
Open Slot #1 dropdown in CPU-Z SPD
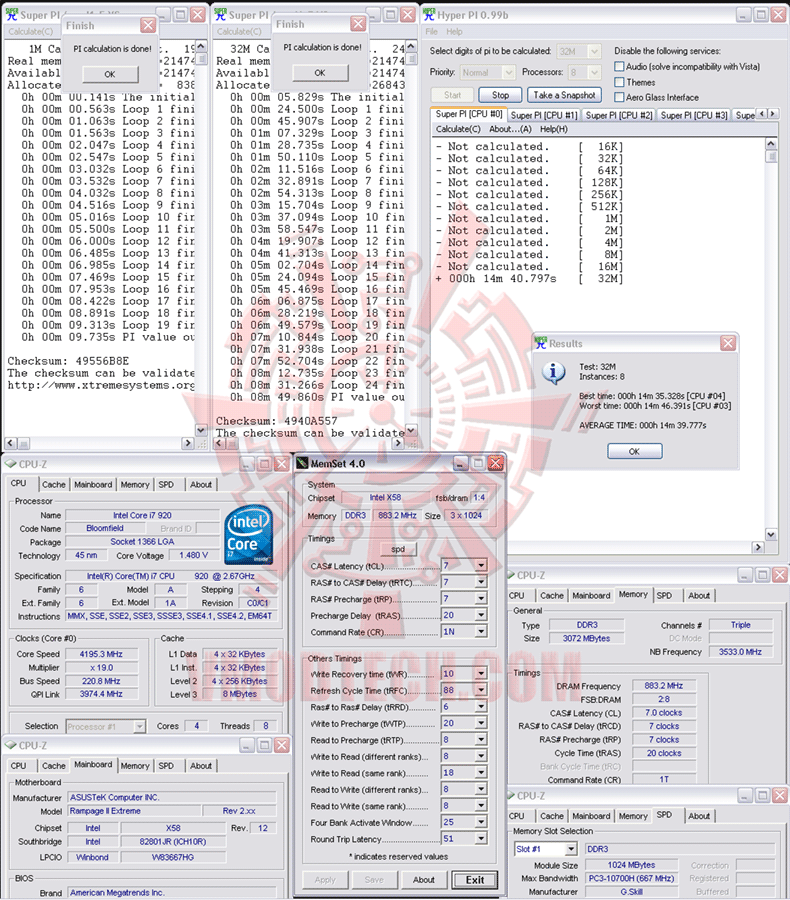tap(571, 849)
